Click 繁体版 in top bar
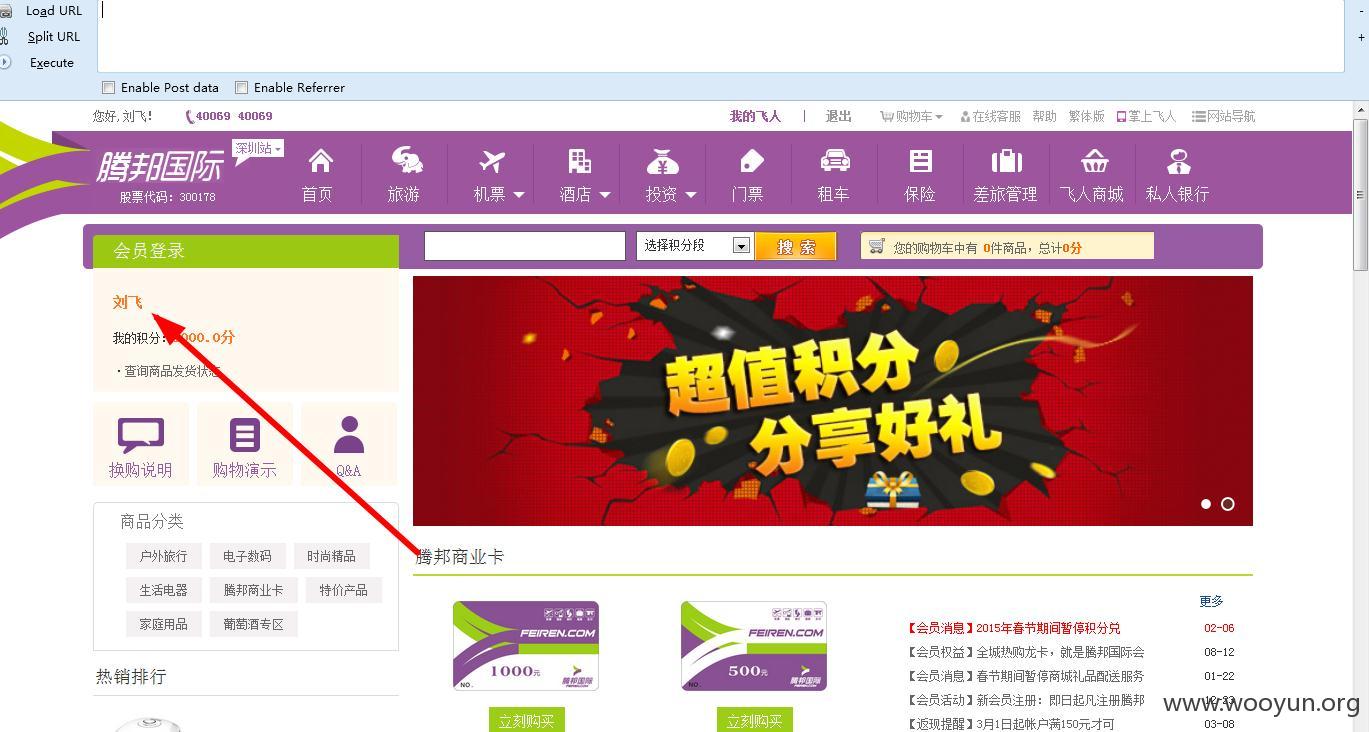1369x732 pixels. click(1086, 116)
